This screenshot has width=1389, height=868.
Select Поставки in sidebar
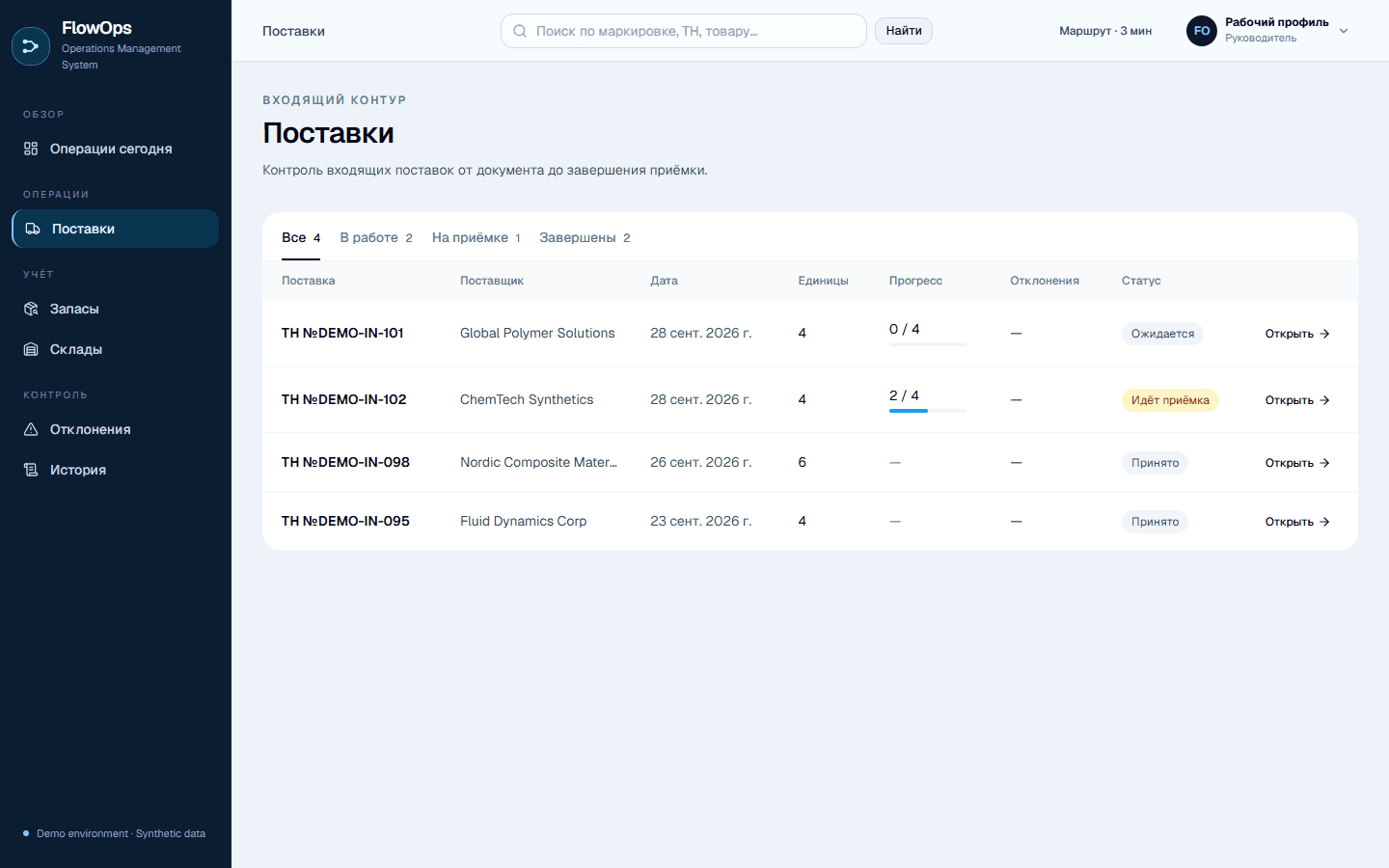pyautogui.click(x=115, y=229)
